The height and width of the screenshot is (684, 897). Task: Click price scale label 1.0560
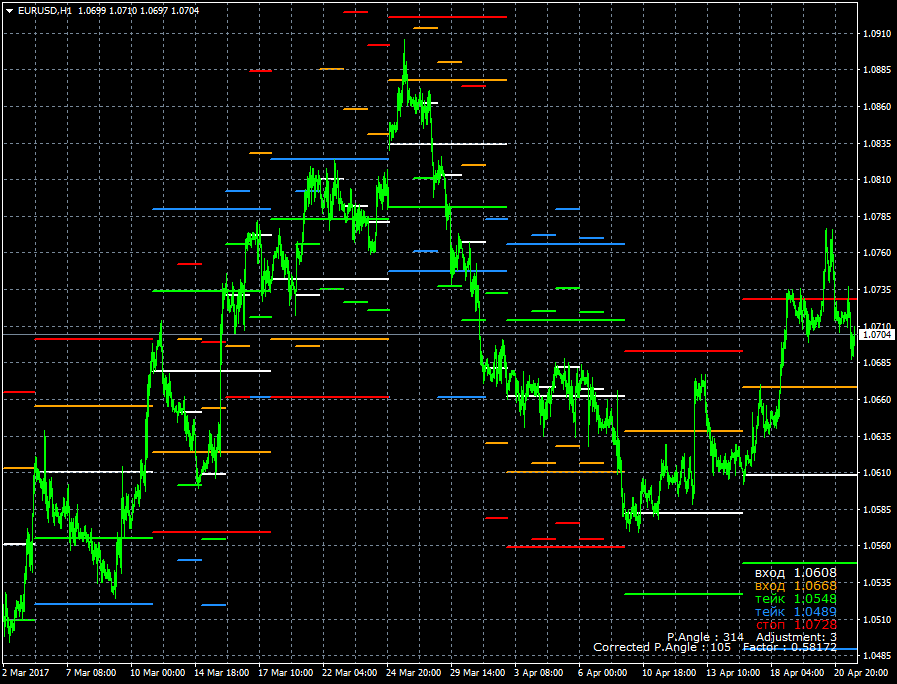(x=877, y=546)
